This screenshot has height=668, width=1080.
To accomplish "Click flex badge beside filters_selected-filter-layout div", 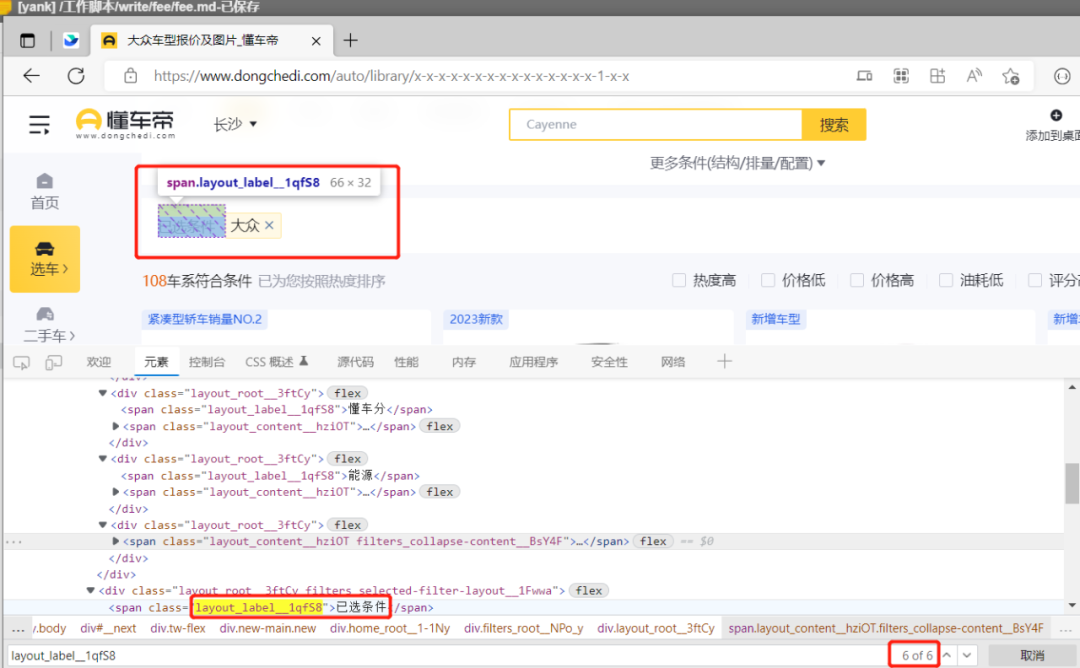I will (x=589, y=590).
